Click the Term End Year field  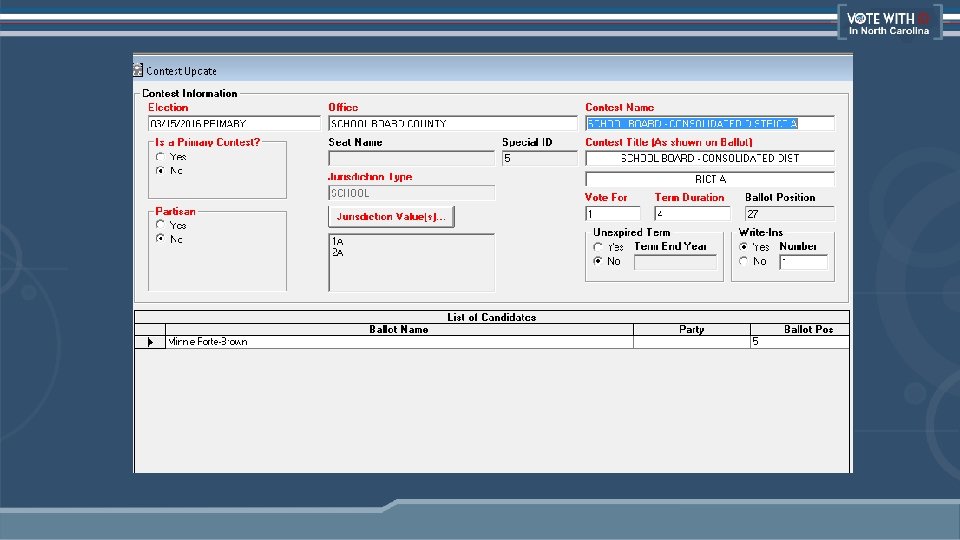point(675,263)
